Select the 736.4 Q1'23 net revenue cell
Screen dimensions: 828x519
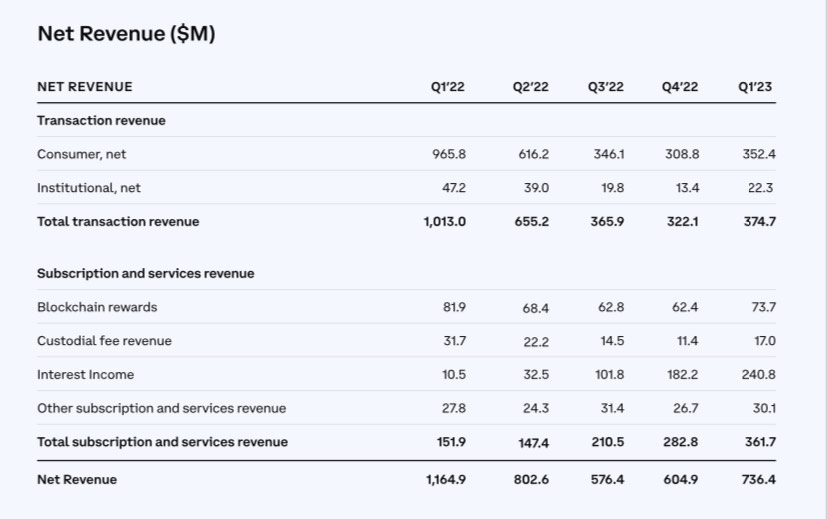tap(757, 479)
